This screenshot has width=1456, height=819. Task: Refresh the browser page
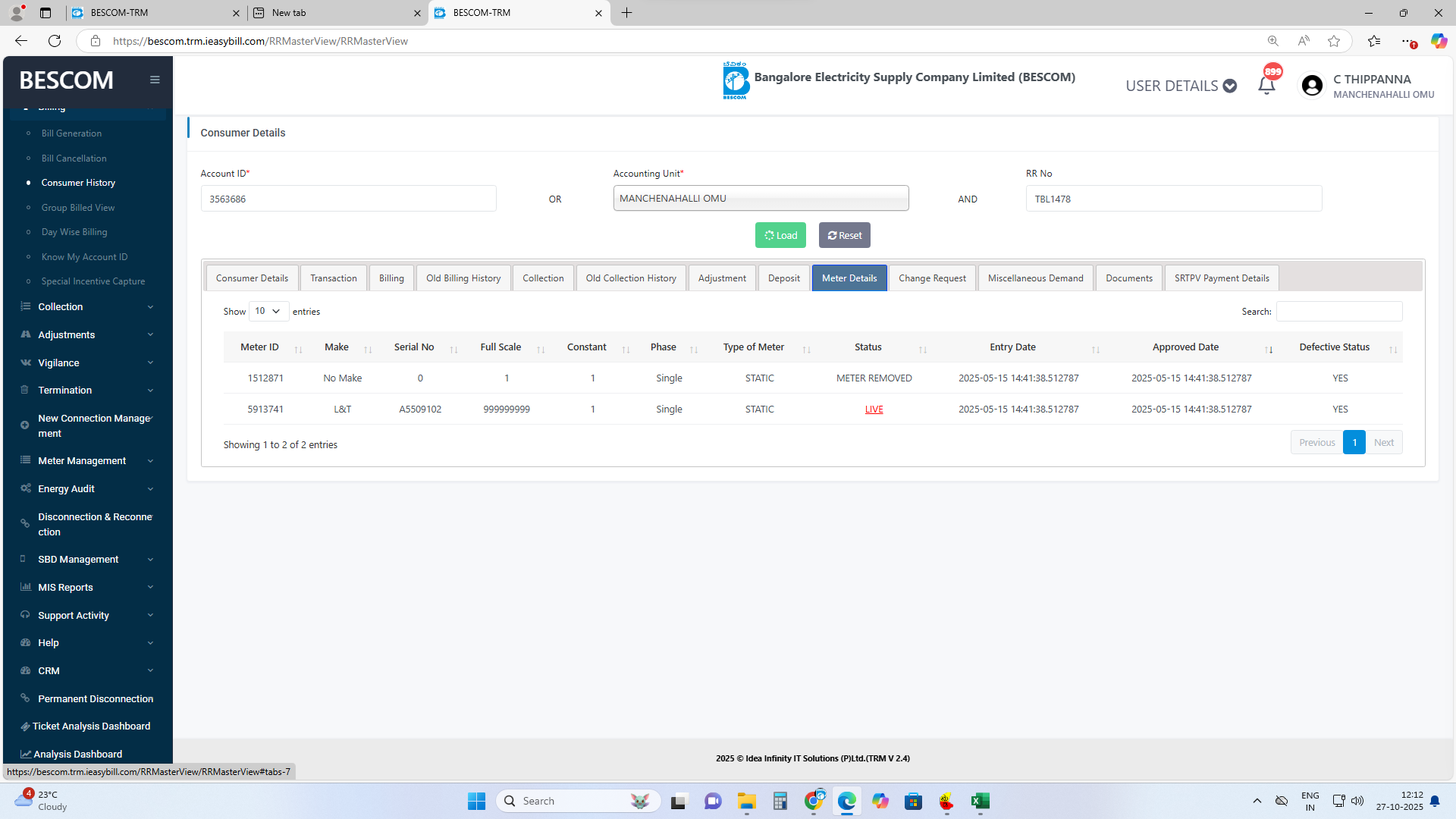tap(55, 41)
